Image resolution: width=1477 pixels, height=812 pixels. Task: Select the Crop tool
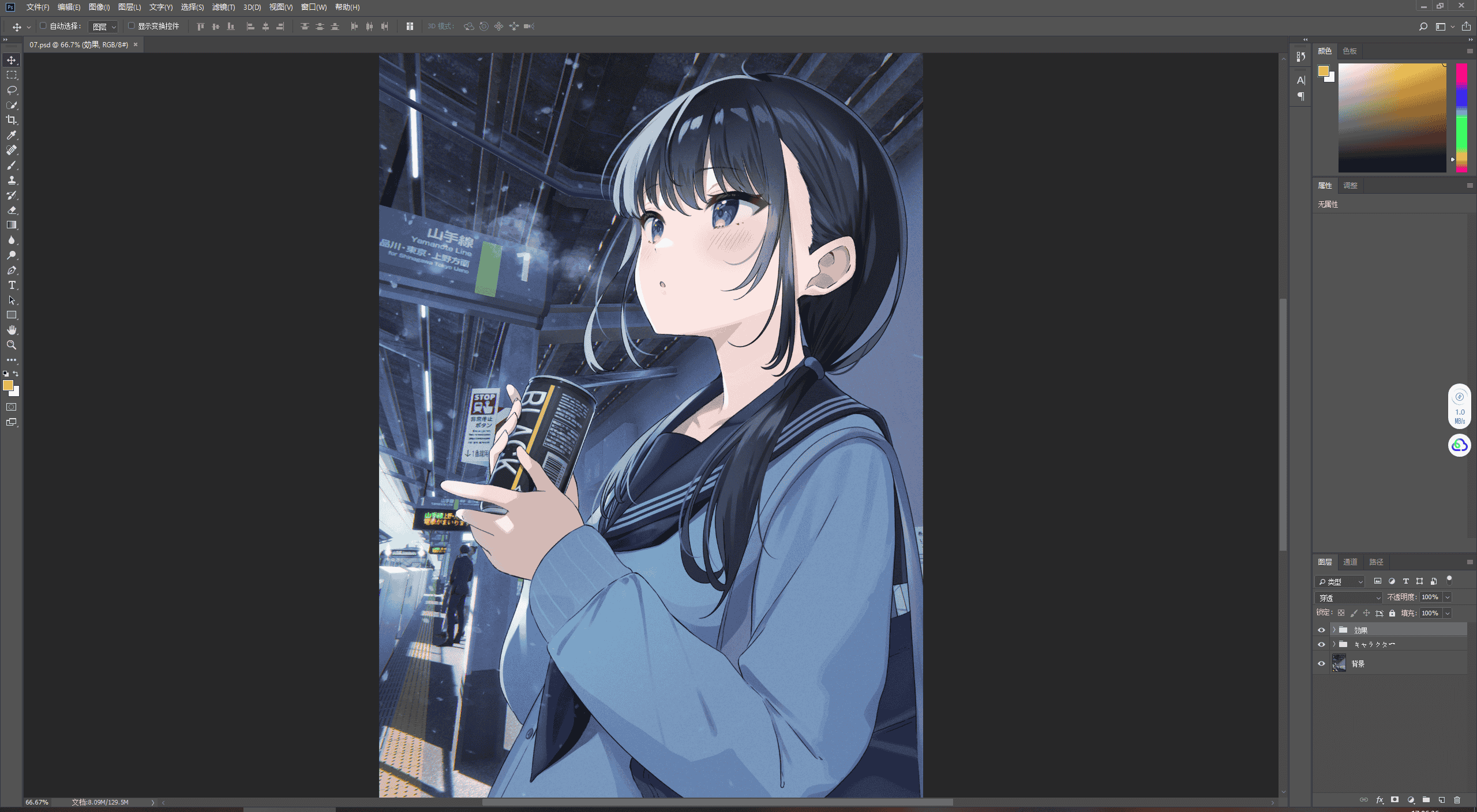(12, 120)
